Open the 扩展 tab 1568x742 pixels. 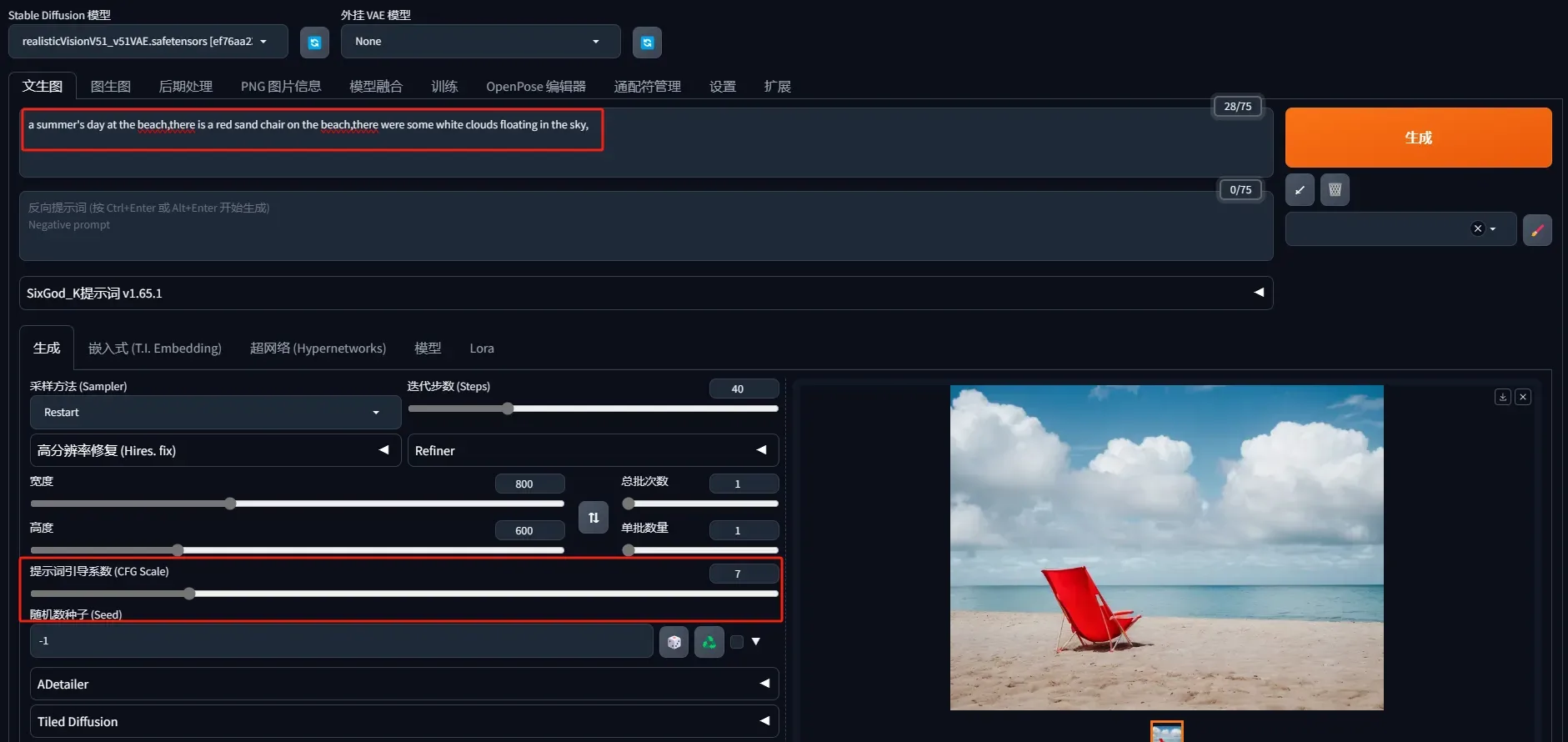coord(778,87)
